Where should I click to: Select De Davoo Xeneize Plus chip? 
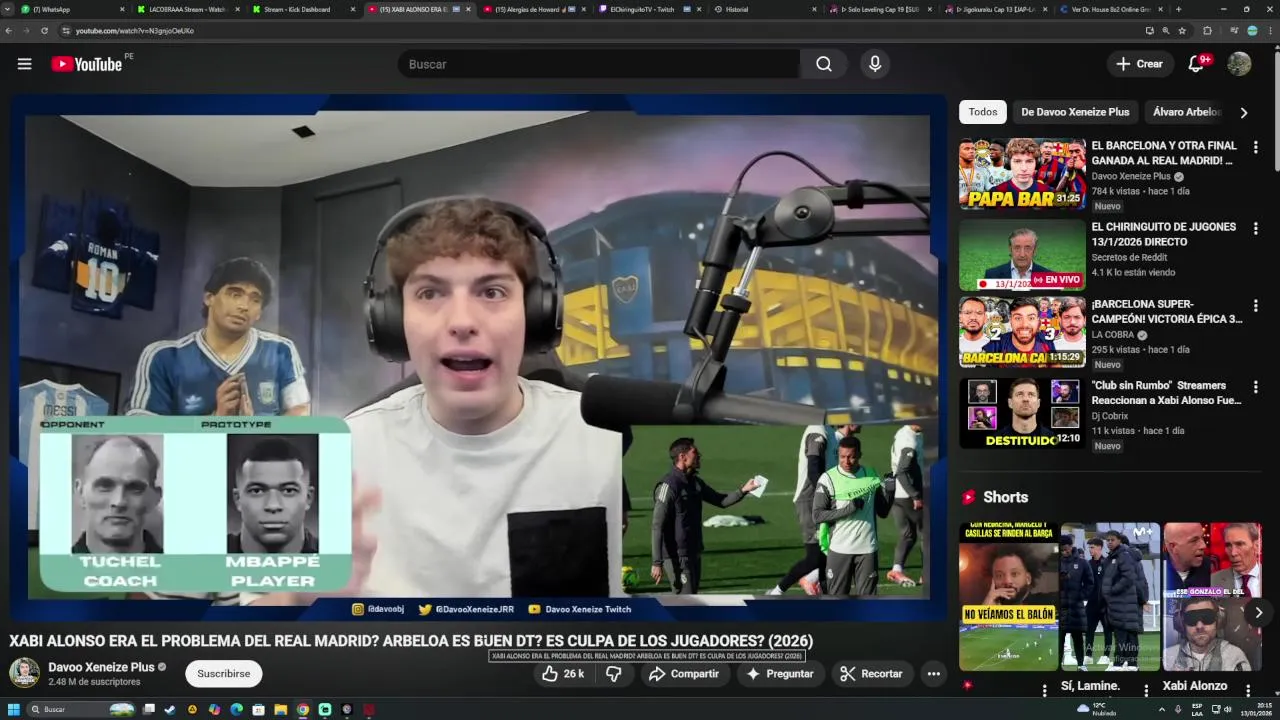(1075, 112)
